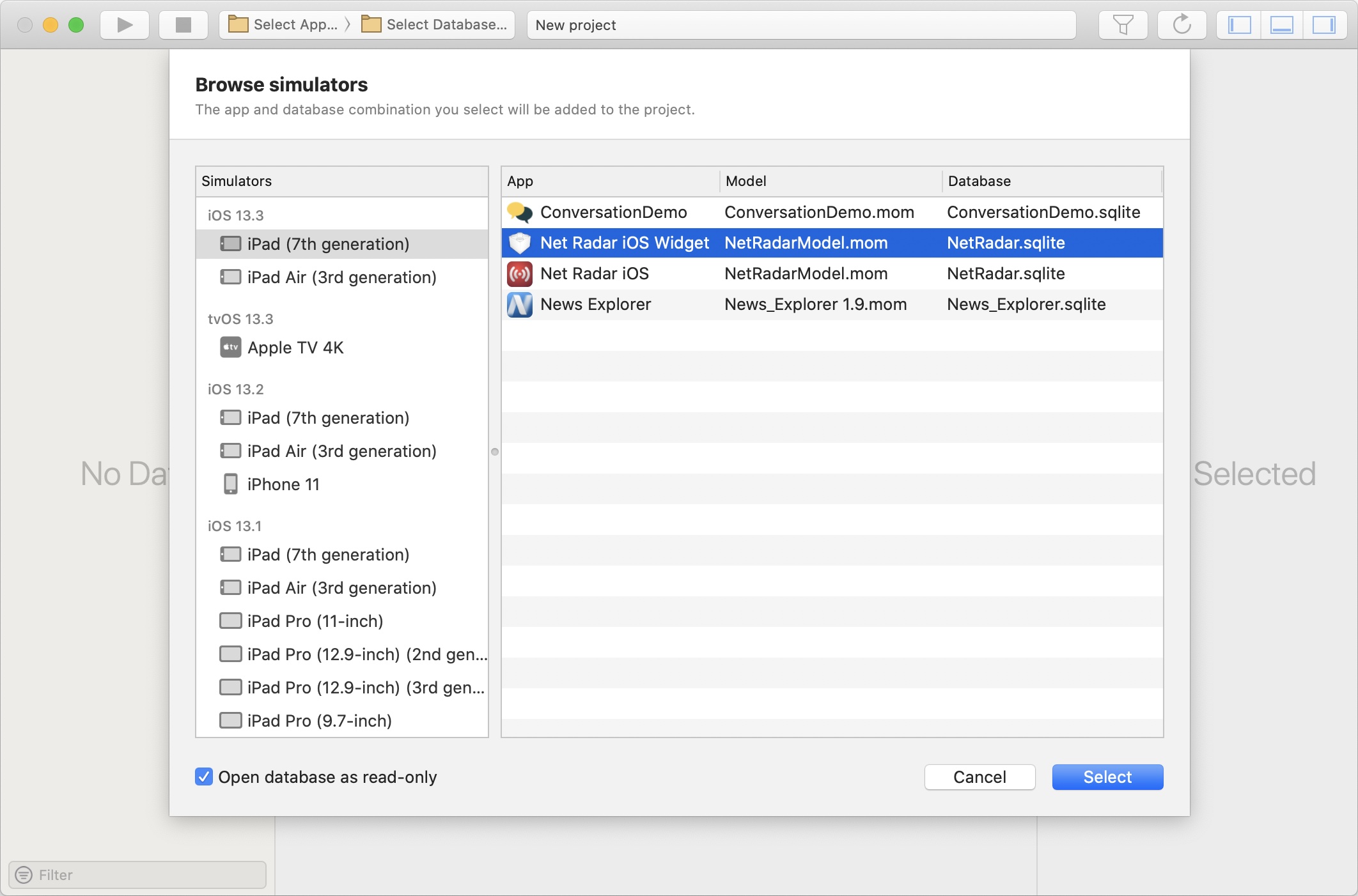Select iPad Air (3rd generation) under iOS 13.3
This screenshot has width=1358, height=896.
tap(342, 277)
